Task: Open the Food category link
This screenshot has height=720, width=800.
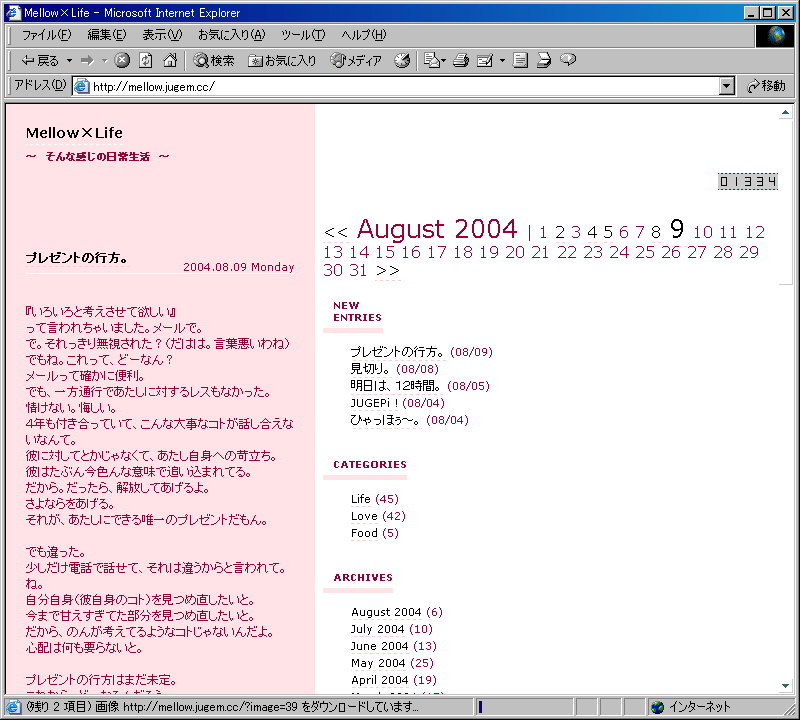Action: pos(364,533)
